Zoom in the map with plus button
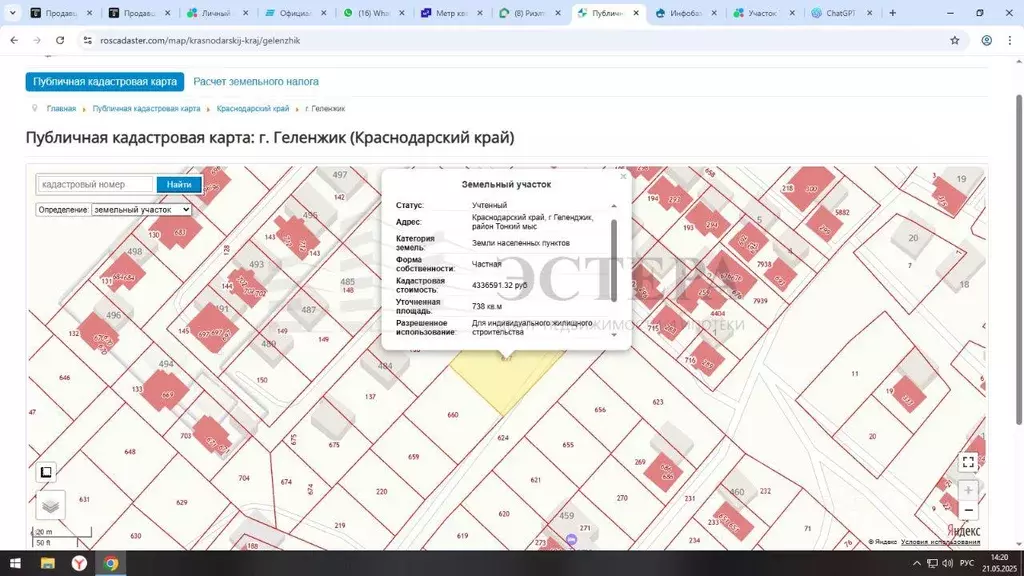This screenshot has width=1024, height=576. (968, 490)
